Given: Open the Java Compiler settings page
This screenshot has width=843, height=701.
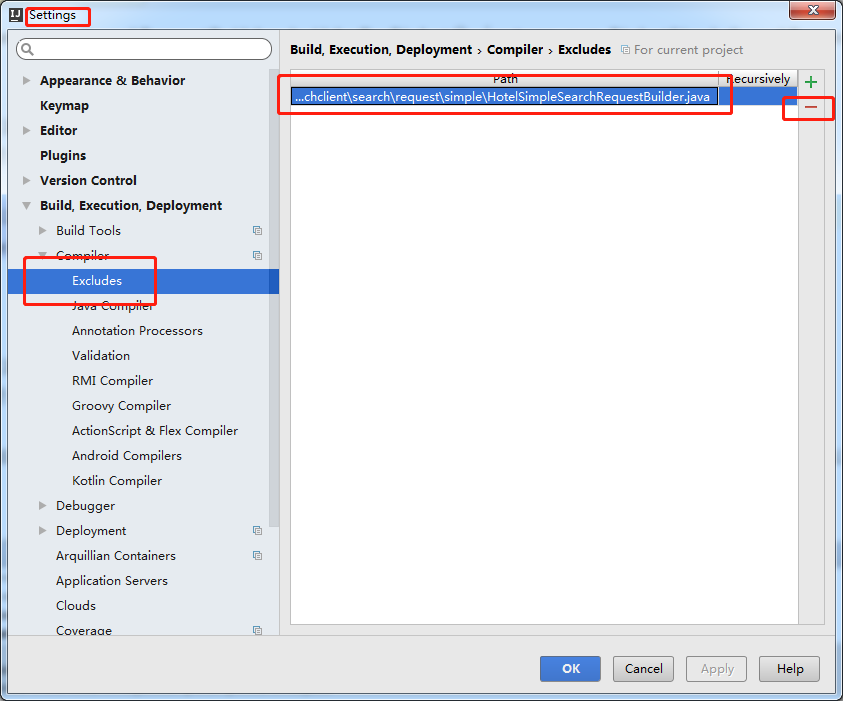Looking at the screenshot, I should click(x=113, y=305).
